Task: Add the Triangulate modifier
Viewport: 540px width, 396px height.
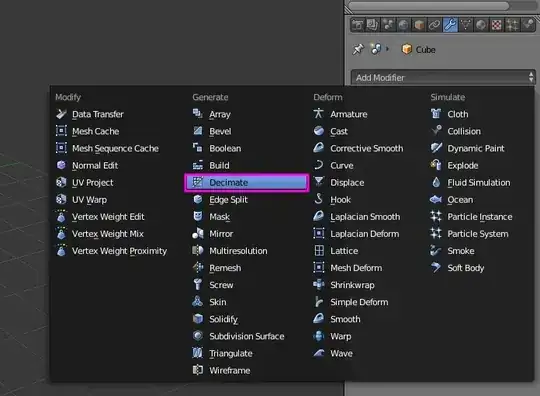Action: coord(222,353)
